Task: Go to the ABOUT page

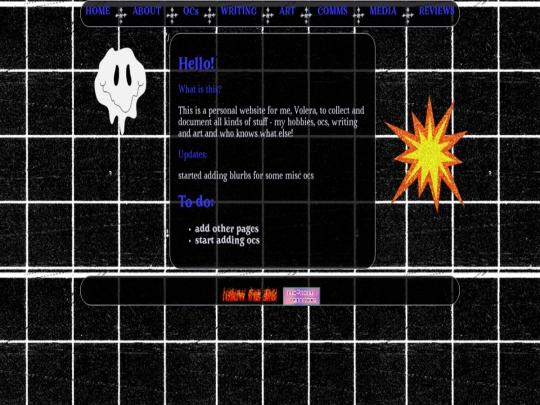Action: pyautogui.click(x=147, y=11)
